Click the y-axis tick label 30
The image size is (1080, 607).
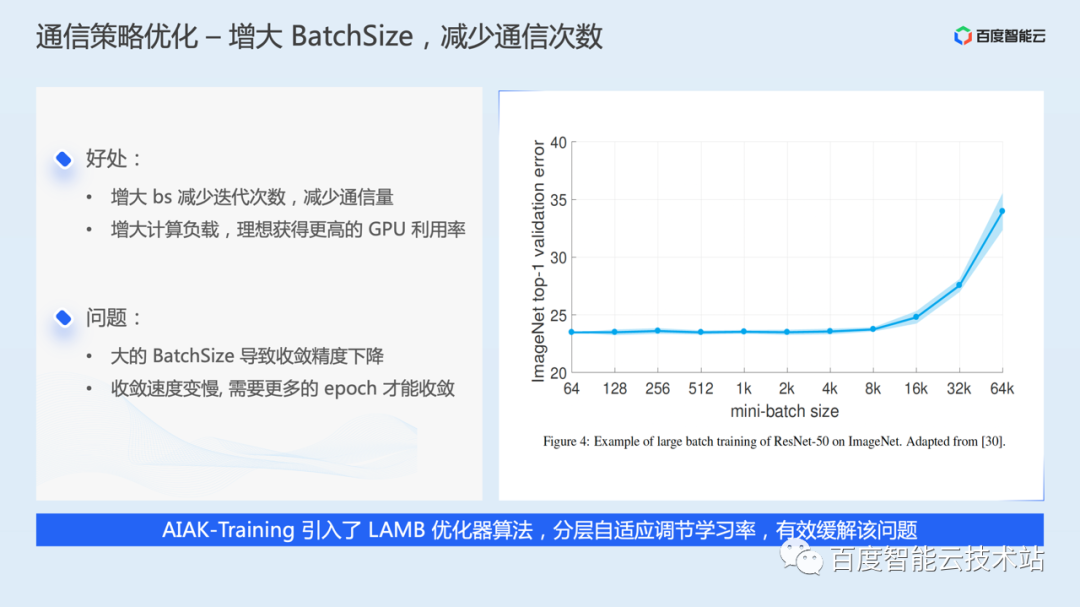click(559, 258)
